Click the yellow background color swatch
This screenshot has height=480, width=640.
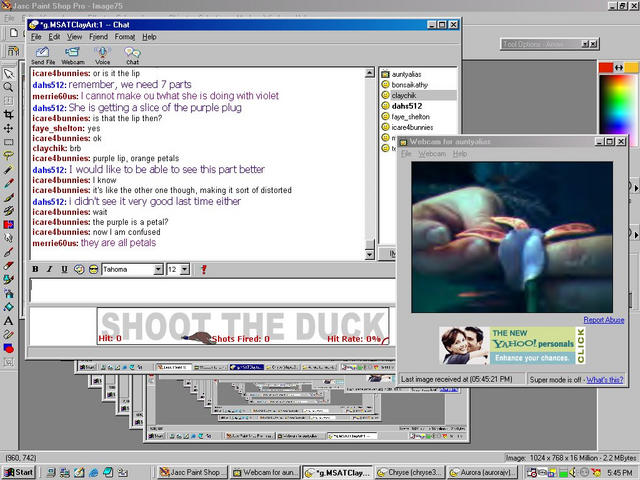point(631,68)
